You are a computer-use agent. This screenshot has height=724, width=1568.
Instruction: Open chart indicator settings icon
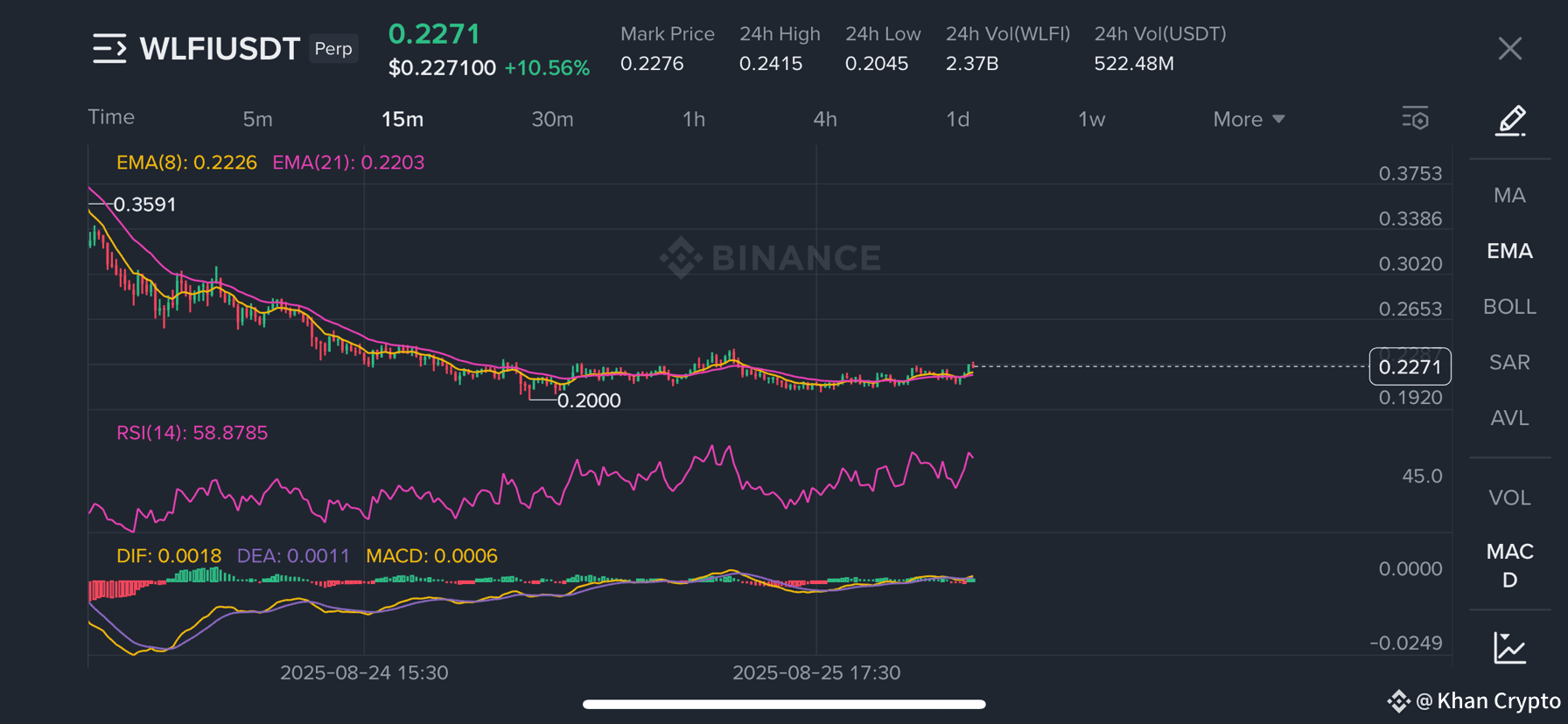(x=1415, y=118)
